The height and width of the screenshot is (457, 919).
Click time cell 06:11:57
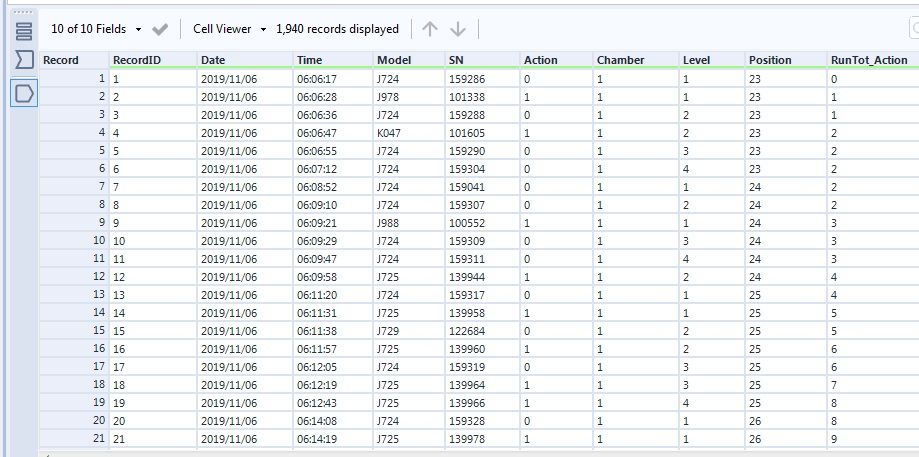[x=333, y=349]
